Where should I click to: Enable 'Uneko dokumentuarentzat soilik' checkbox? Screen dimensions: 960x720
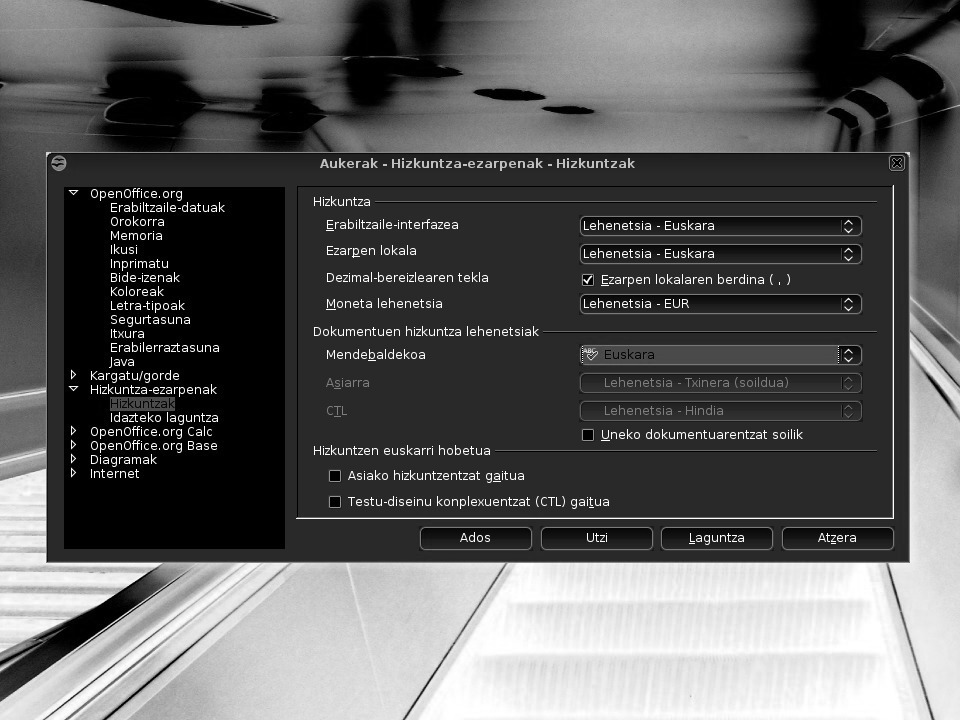(x=588, y=435)
